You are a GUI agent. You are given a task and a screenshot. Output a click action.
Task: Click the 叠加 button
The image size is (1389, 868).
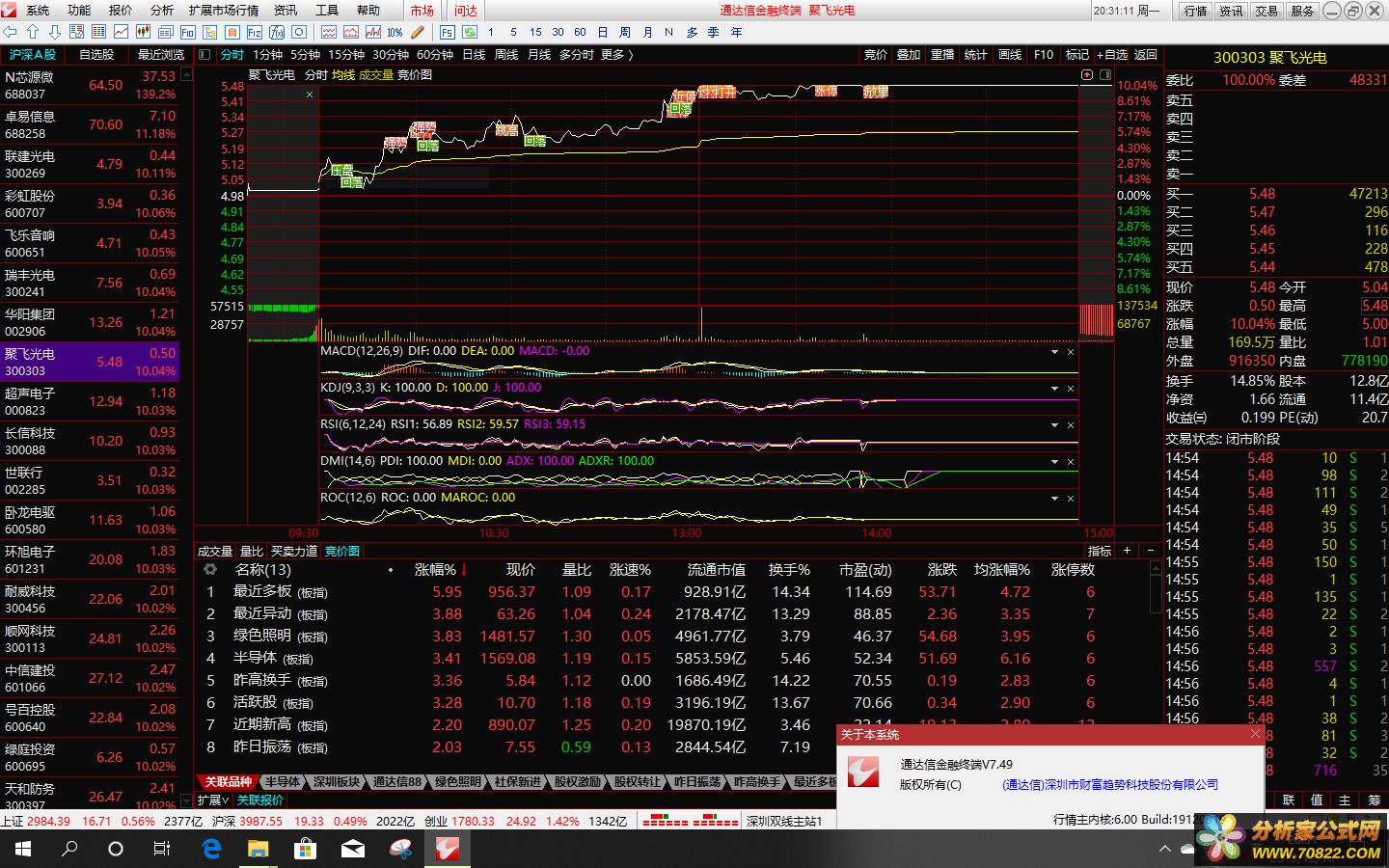(x=909, y=55)
